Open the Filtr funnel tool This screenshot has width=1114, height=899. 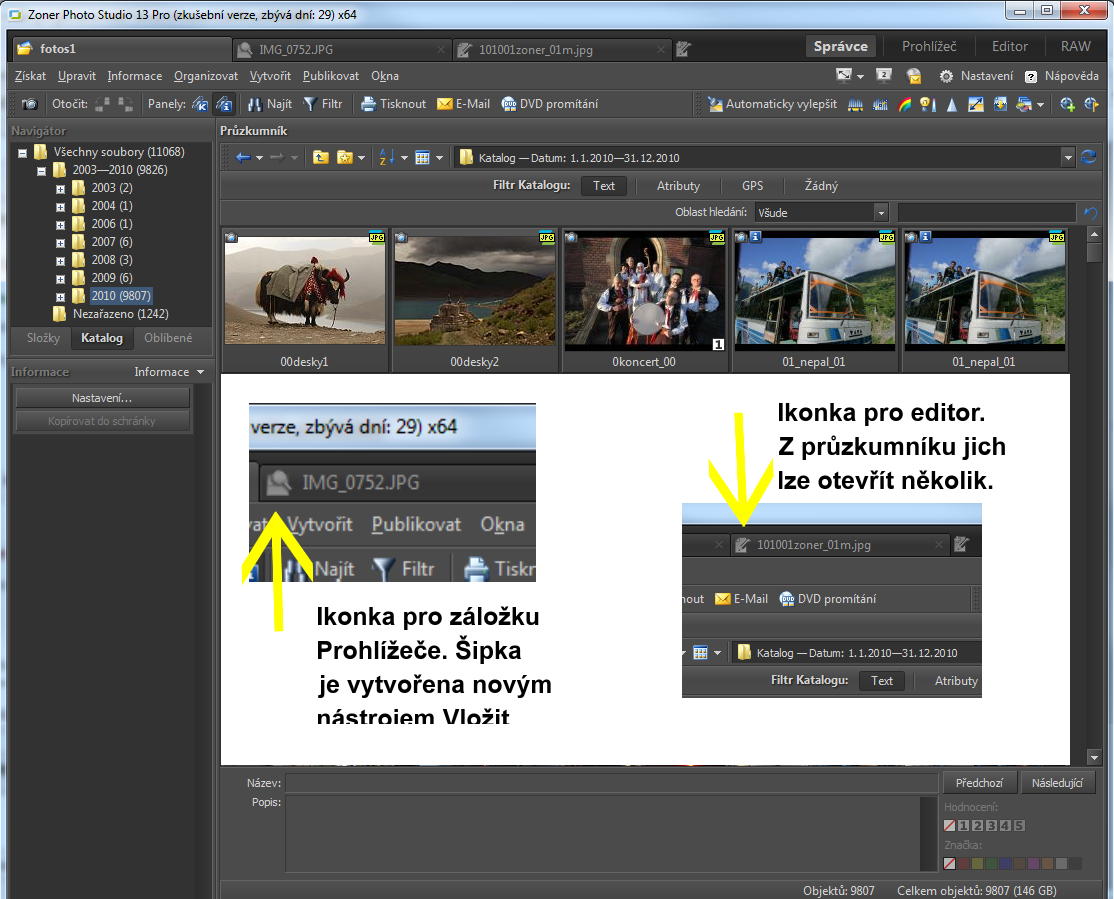(310, 104)
